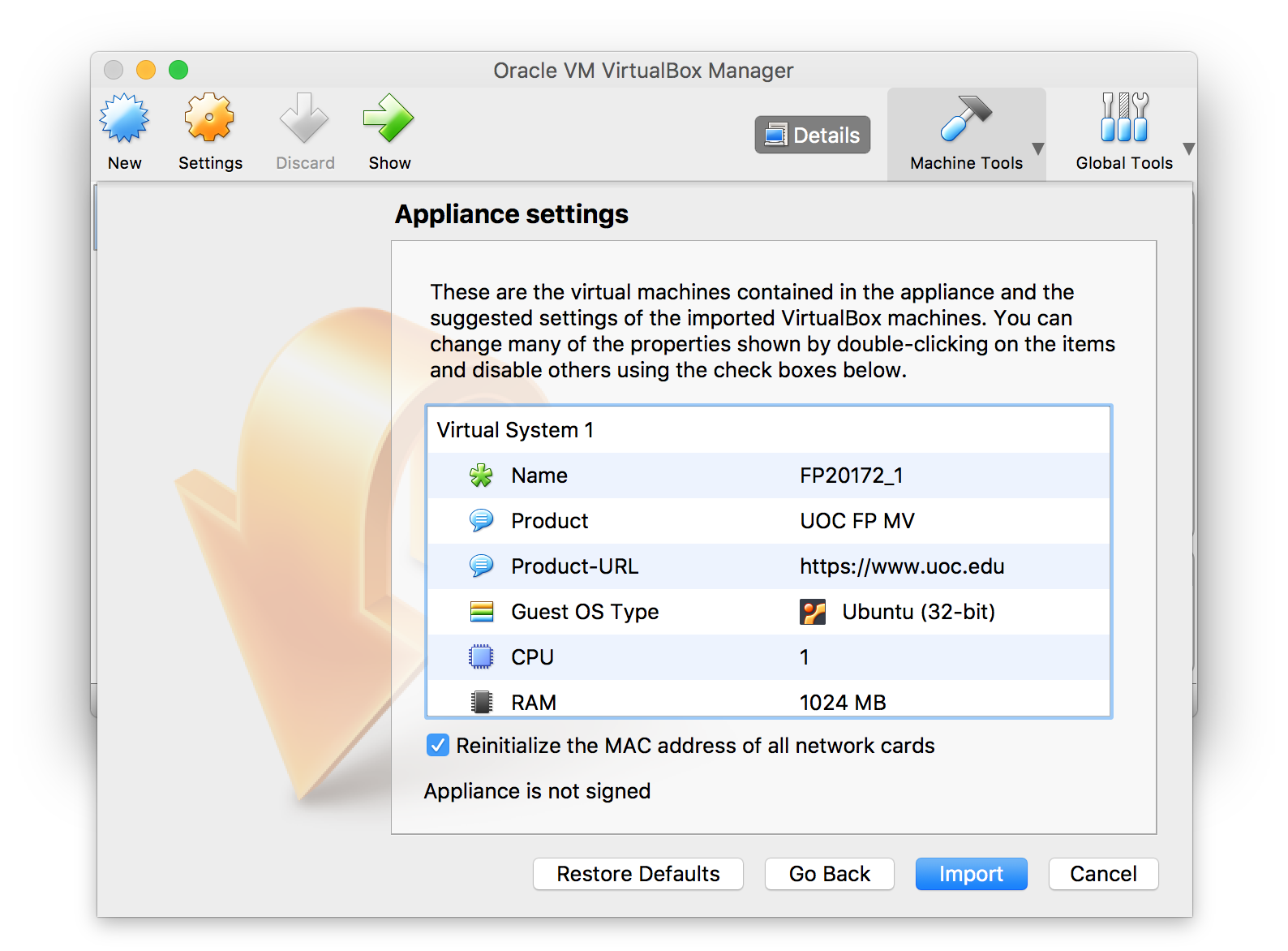Click the New virtual machine icon
The height and width of the screenshot is (951, 1288).
(124, 119)
